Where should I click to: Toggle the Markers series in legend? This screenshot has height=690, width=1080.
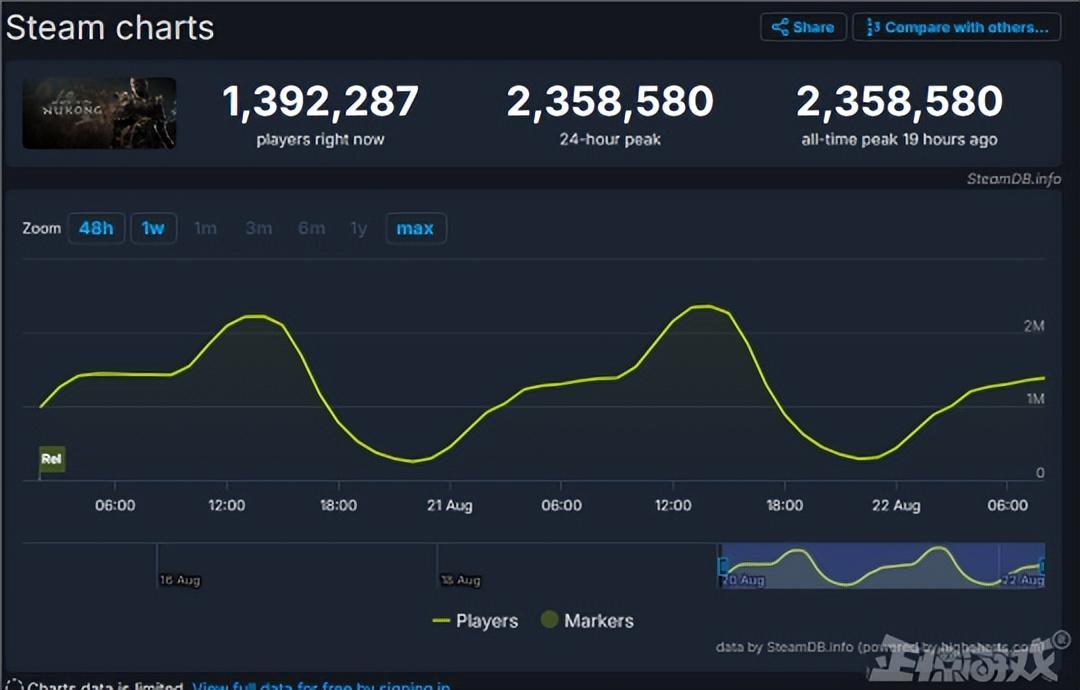[x=587, y=621]
